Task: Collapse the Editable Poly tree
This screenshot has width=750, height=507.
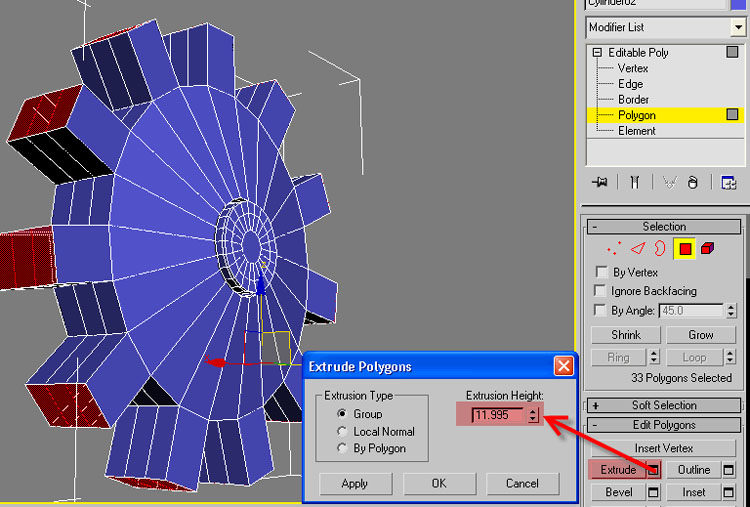Action: pyautogui.click(x=597, y=52)
